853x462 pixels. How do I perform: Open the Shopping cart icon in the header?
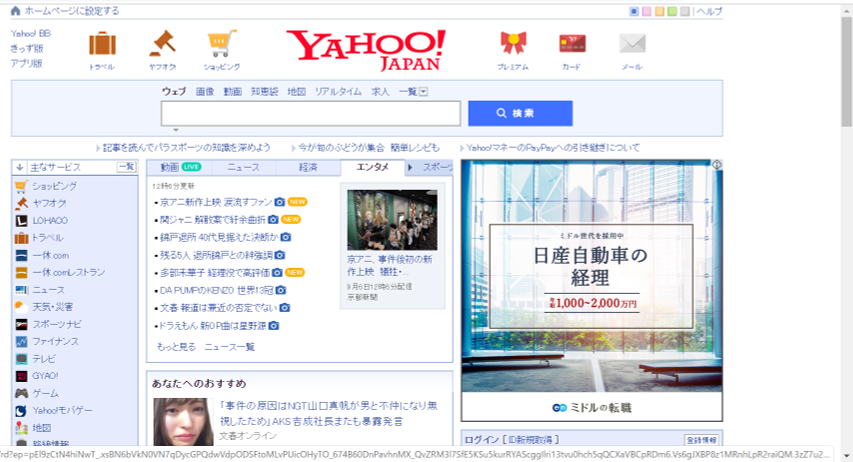click(222, 44)
